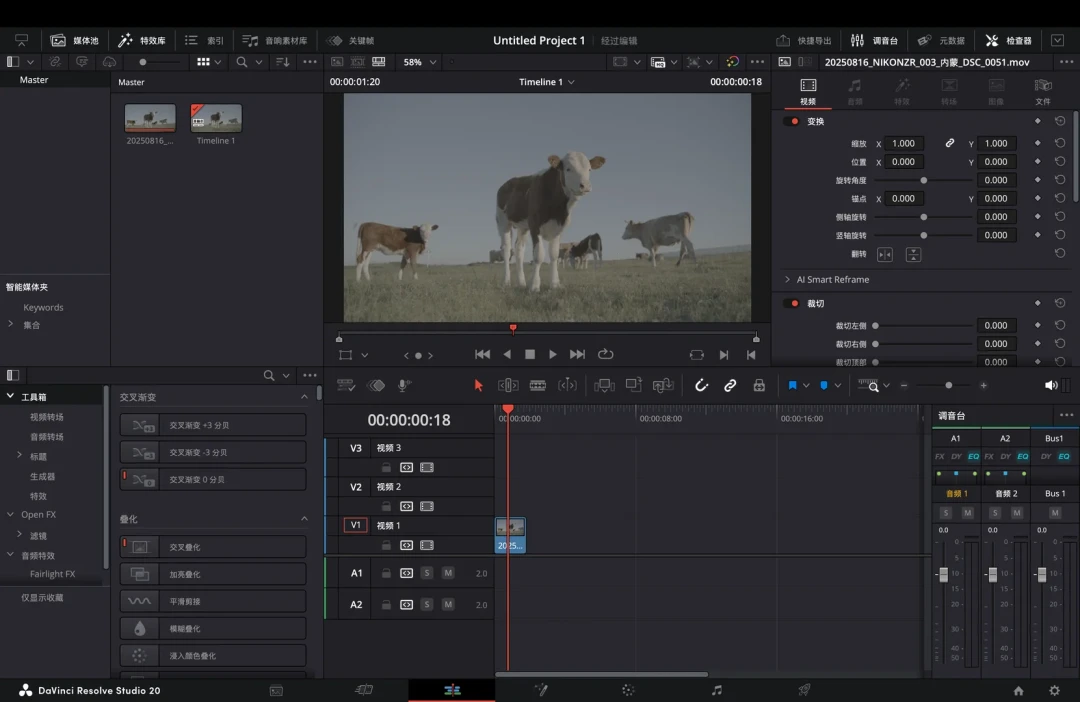The height and width of the screenshot is (702, 1080).
Task: Toggle position lock padlock in timeline toolbar
Action: (759, 385)
